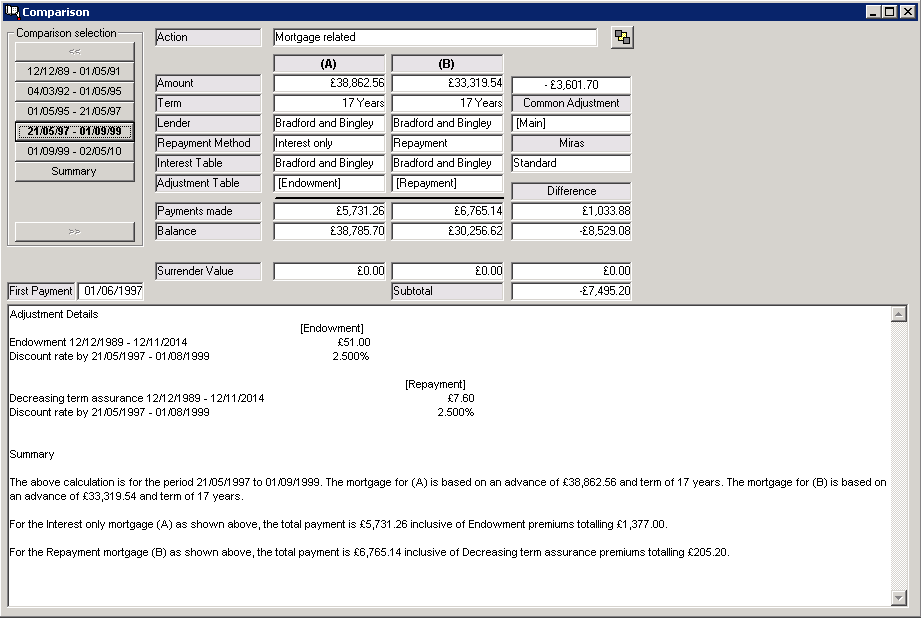
Task: Click the Action field showing Mortgage related
Action: [435, 37]
